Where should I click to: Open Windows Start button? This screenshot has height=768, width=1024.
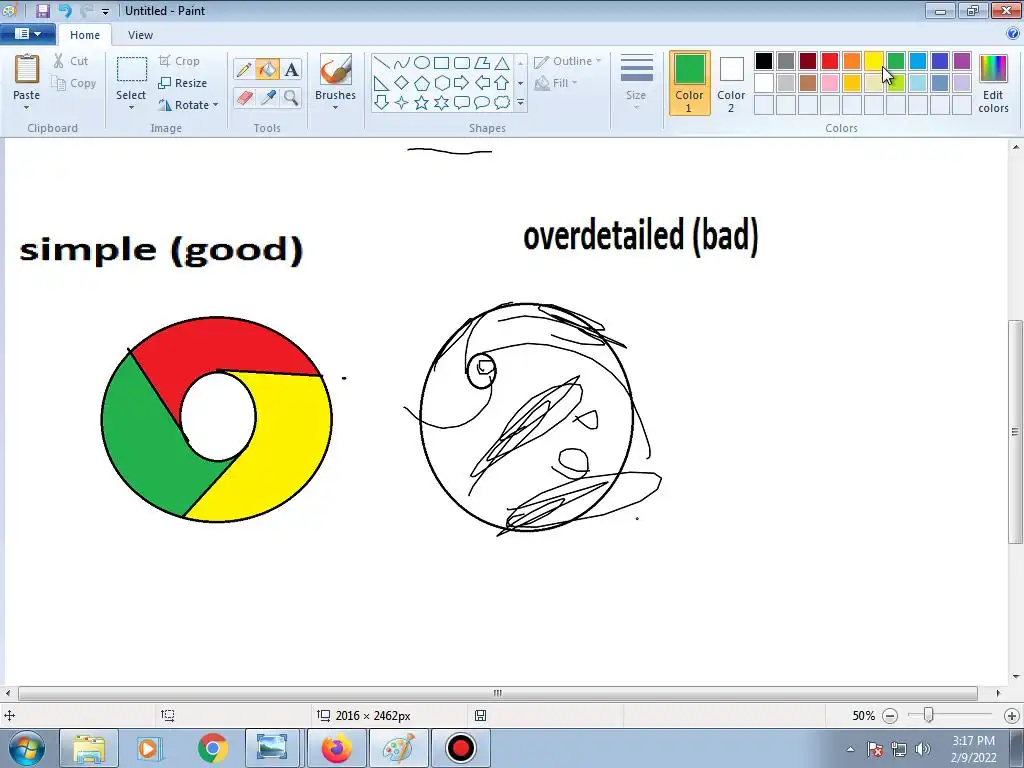click(27, 748)
